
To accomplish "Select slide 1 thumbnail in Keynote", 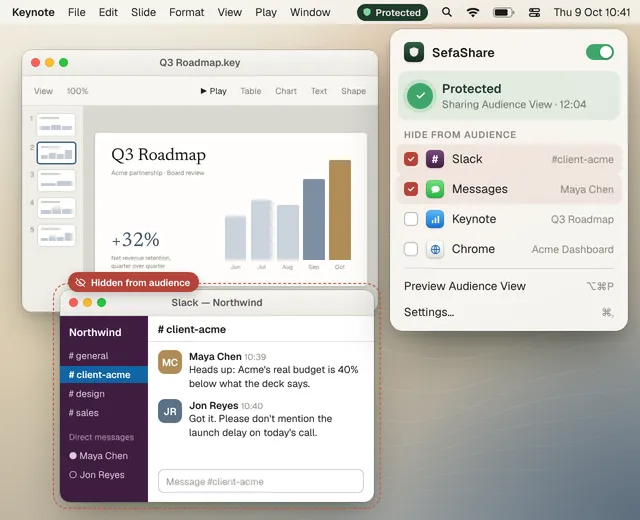I will (x=56, y=124).
